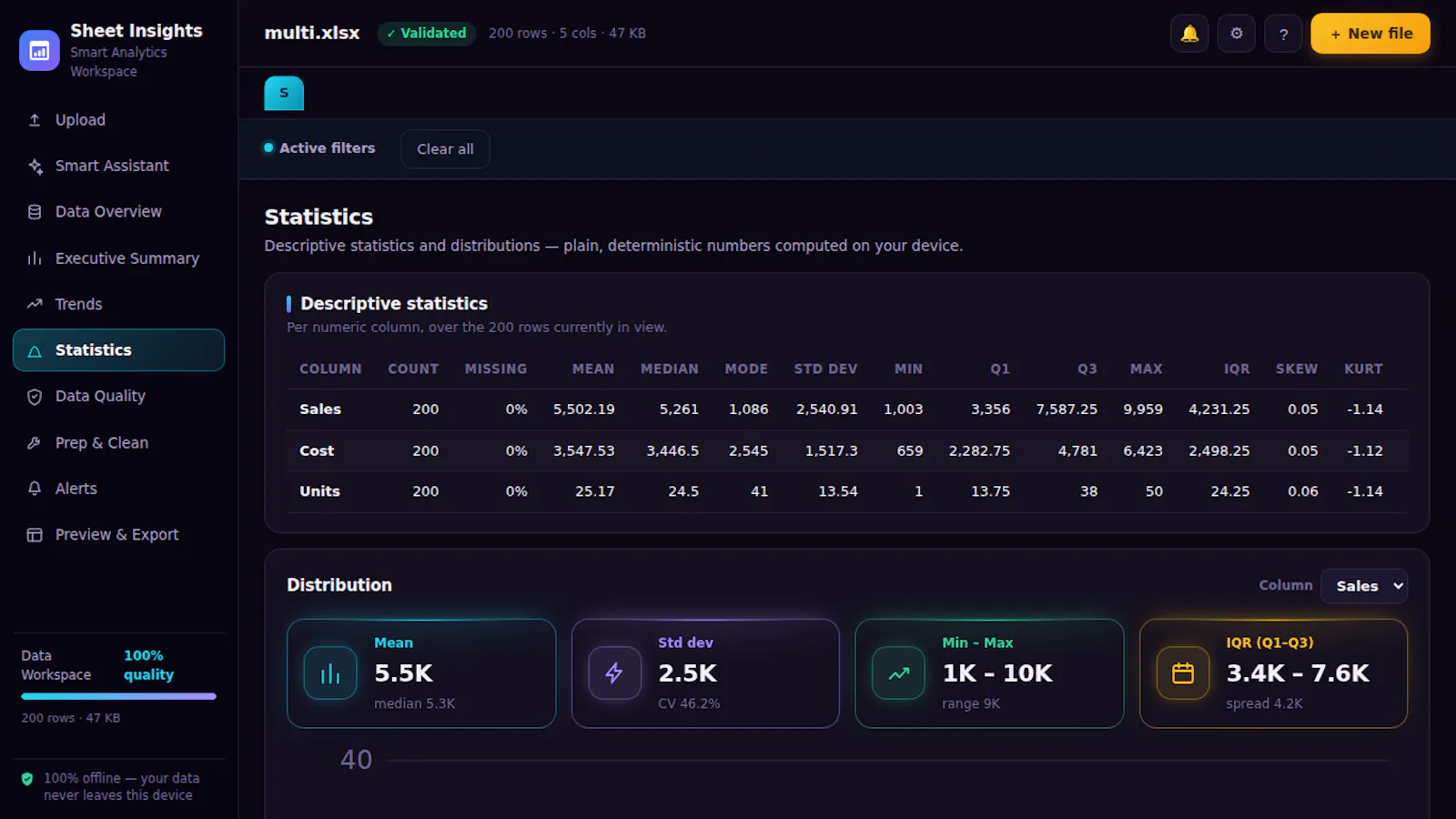
Task: Click the Mean 5.5K stat card
Action: coord(421,673)
